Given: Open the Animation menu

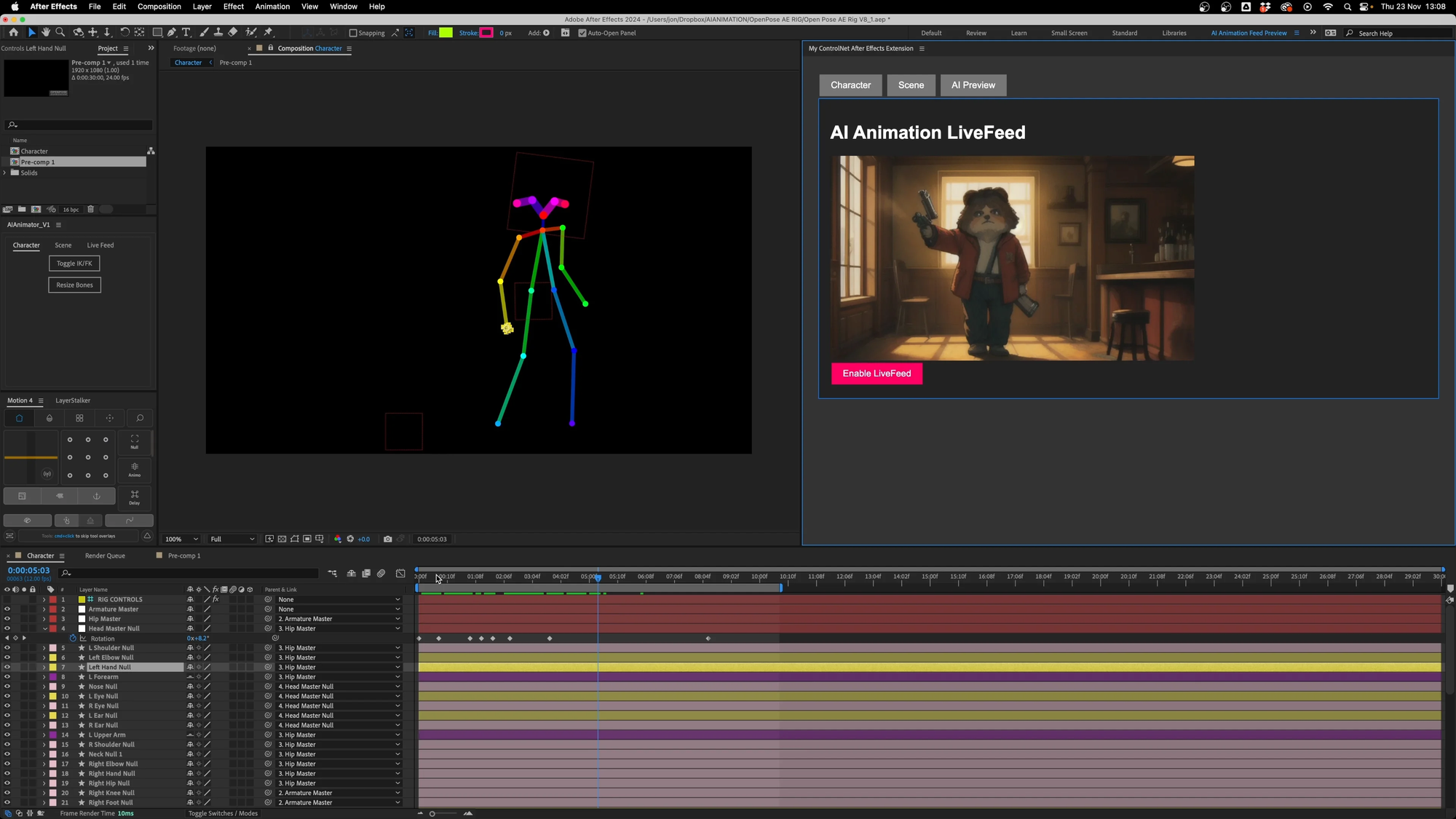Looking at the screenshot, I should 272,7.
